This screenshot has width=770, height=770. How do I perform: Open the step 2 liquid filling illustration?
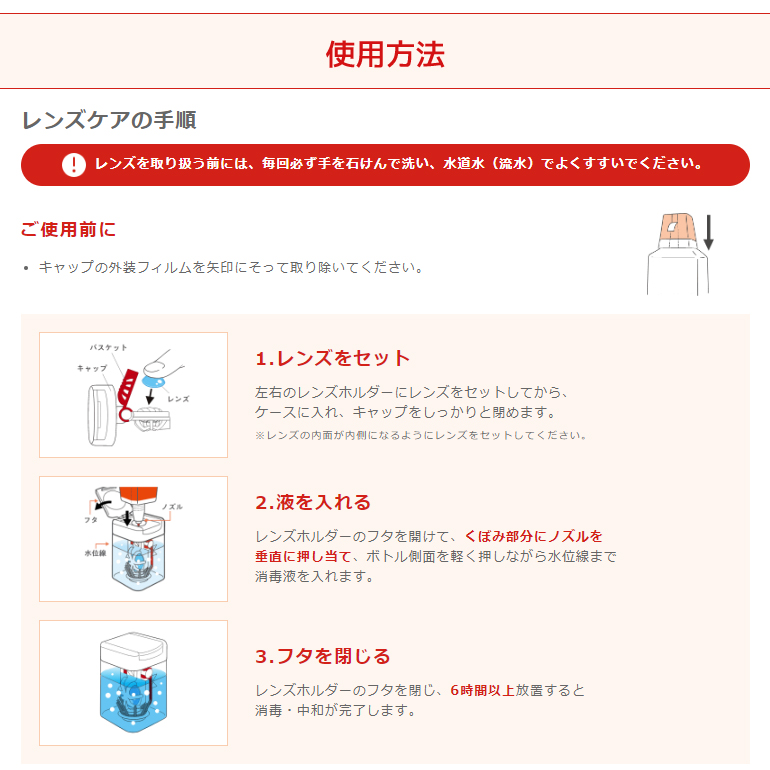pyautogui.click(x=134, y=539)
